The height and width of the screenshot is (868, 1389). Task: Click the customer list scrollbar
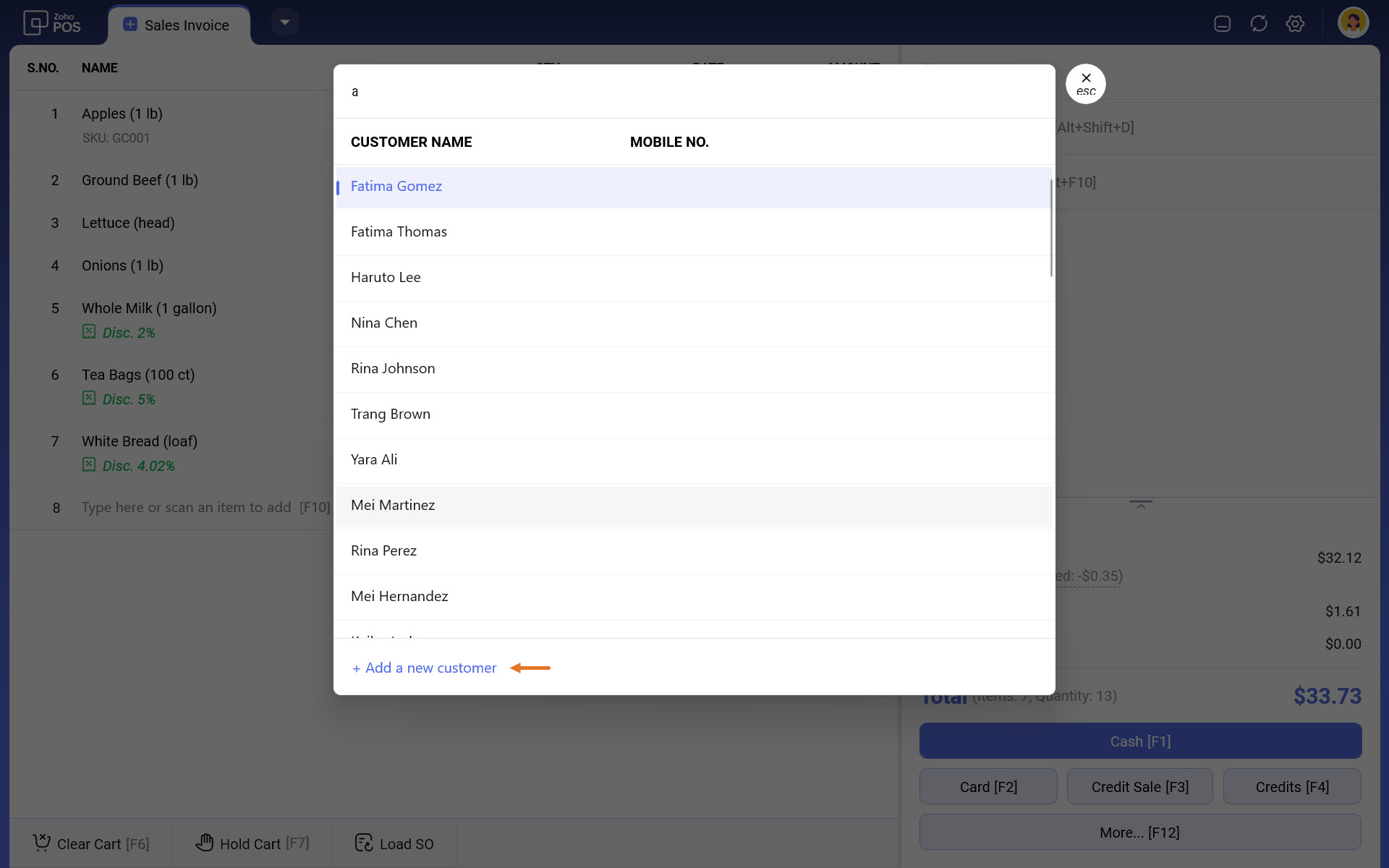click(1050, 228)
